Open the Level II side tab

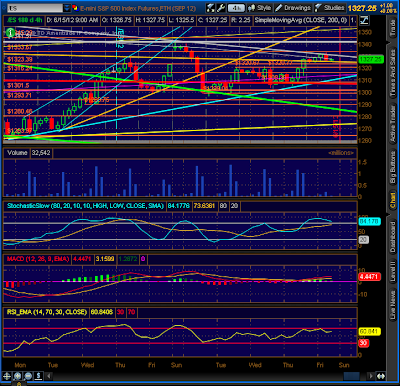point(393,271)
